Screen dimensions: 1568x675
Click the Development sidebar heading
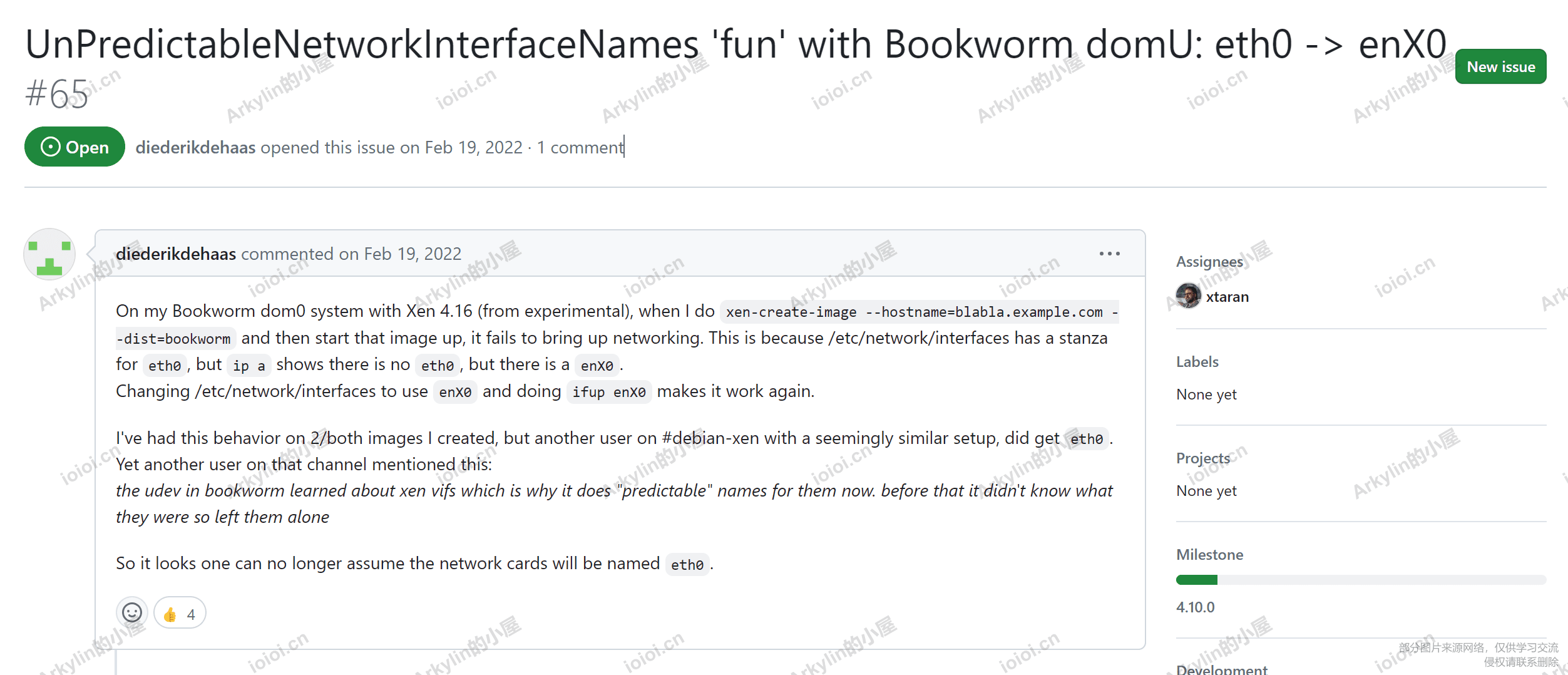click(x=1221, y=668)
